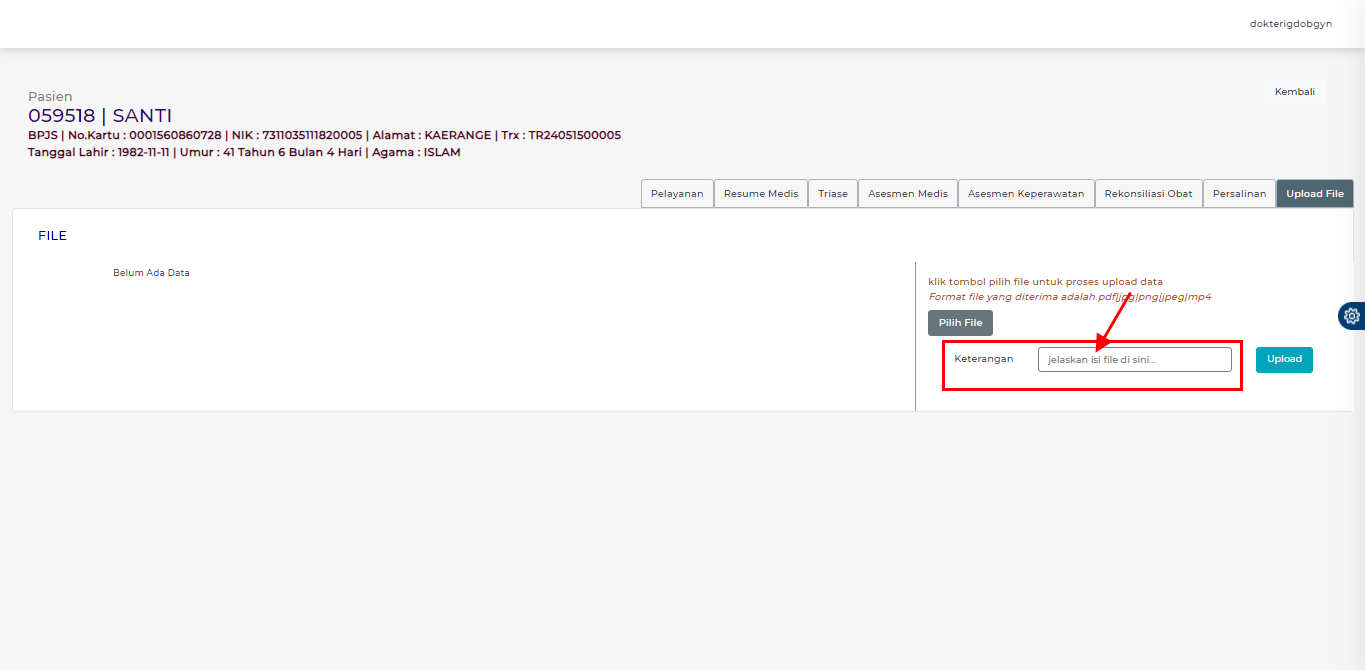Click the FILE section heading

[52, 236]
